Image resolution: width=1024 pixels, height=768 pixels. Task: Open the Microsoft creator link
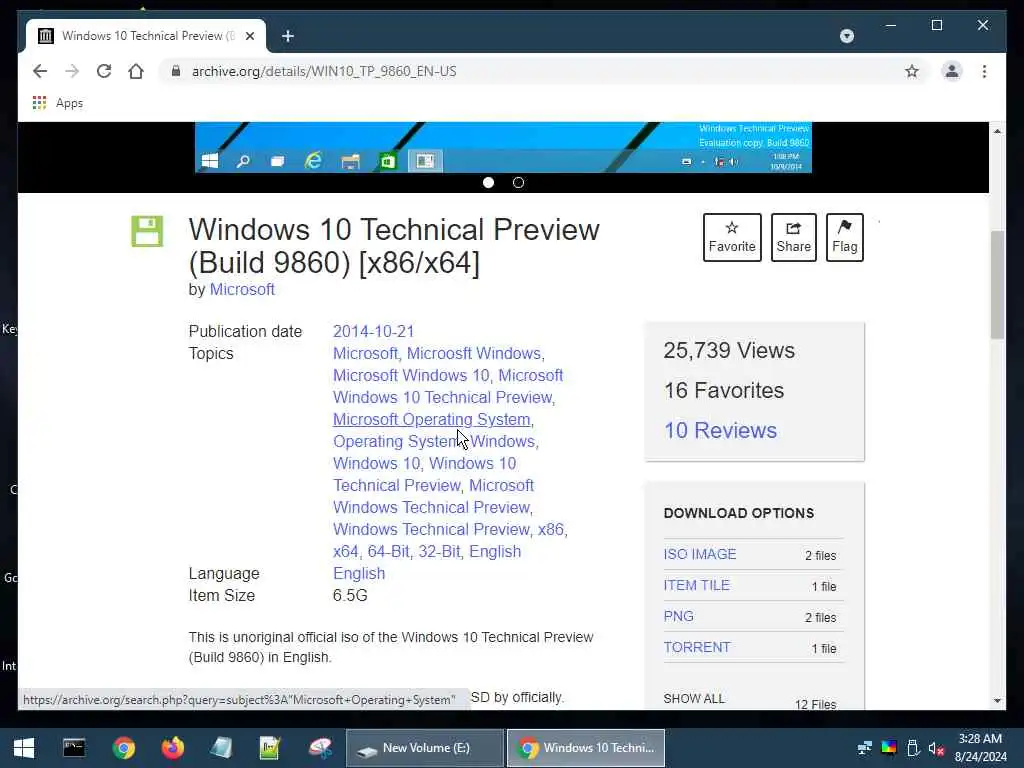(x=242, y=289)
